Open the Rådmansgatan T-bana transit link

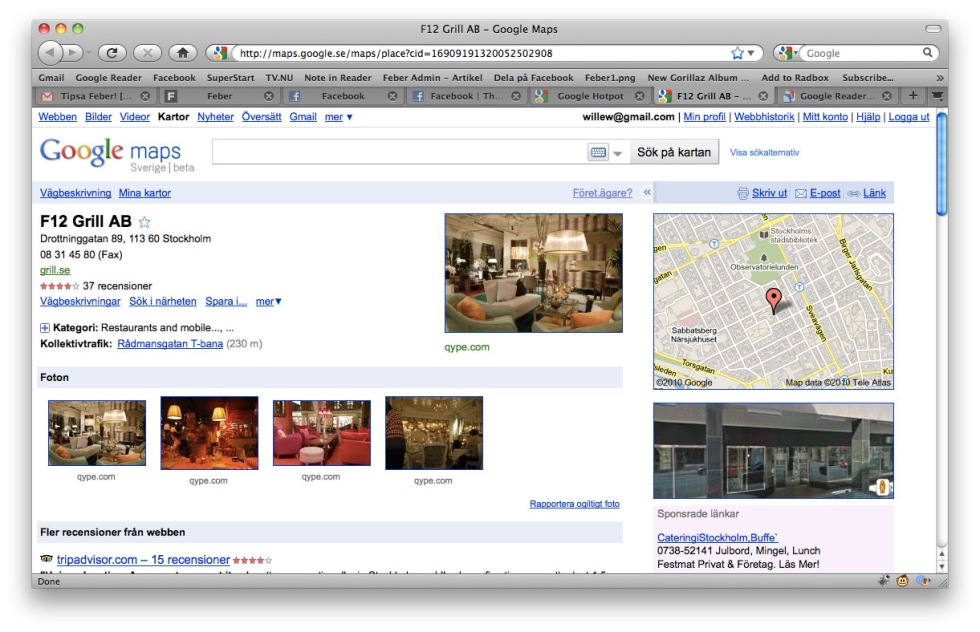click(170, 344)
